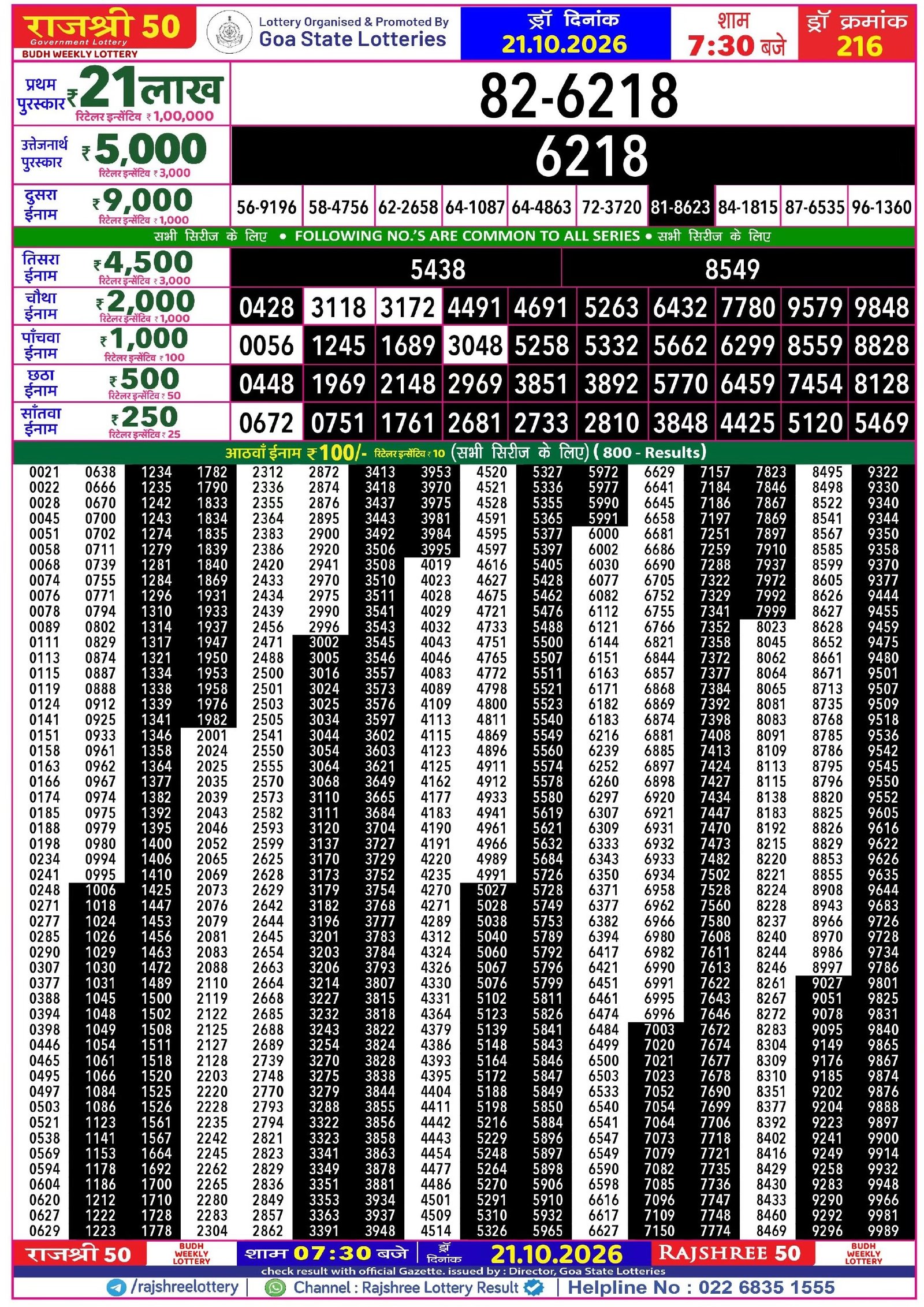Select the consolation number 6218
Viewport: 924px width, 1307px height.
point(591,157)
